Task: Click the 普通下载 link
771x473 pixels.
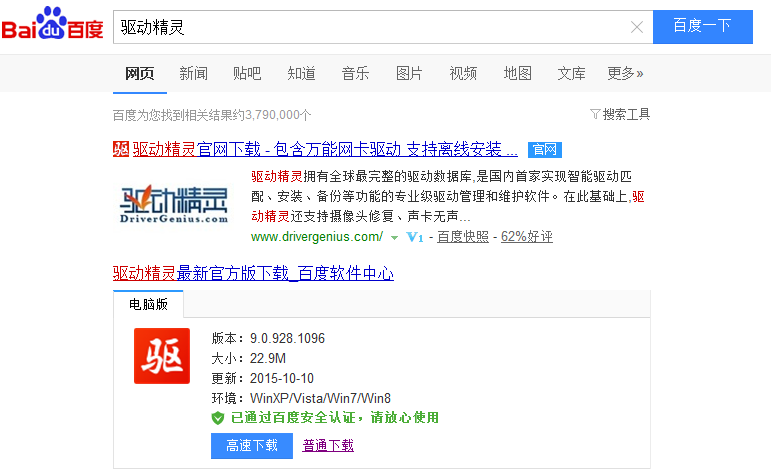Action: coord(328,445)
